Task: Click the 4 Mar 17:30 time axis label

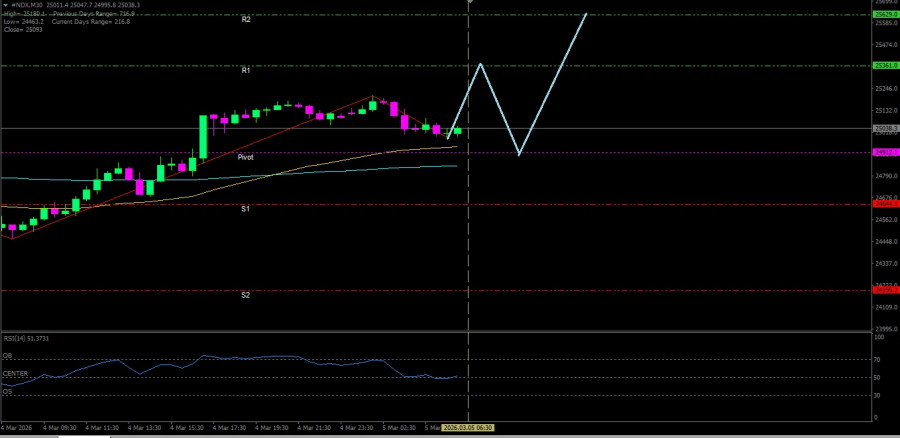Action: [229, 427]
